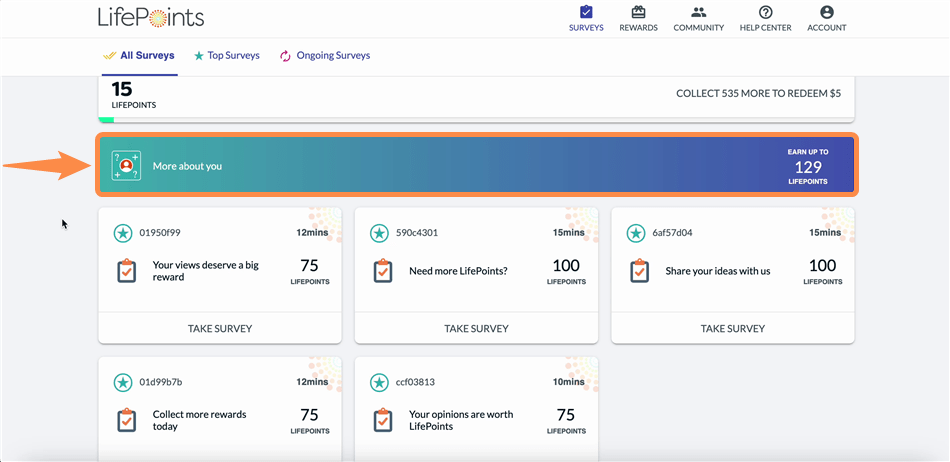This screenshot has width=950, height=462.
Task: Click Your opinions are worth LifePoints title
Action: (461, 420)
